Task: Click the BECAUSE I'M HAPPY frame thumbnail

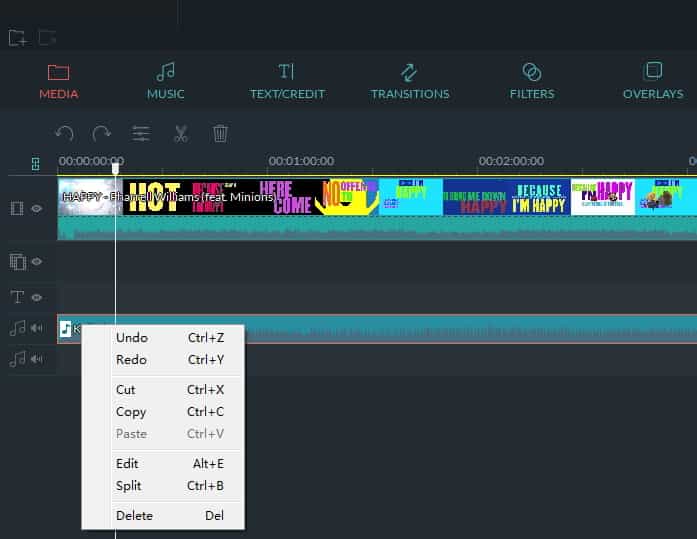Action: pyautogui.click(x=539, y=197)
